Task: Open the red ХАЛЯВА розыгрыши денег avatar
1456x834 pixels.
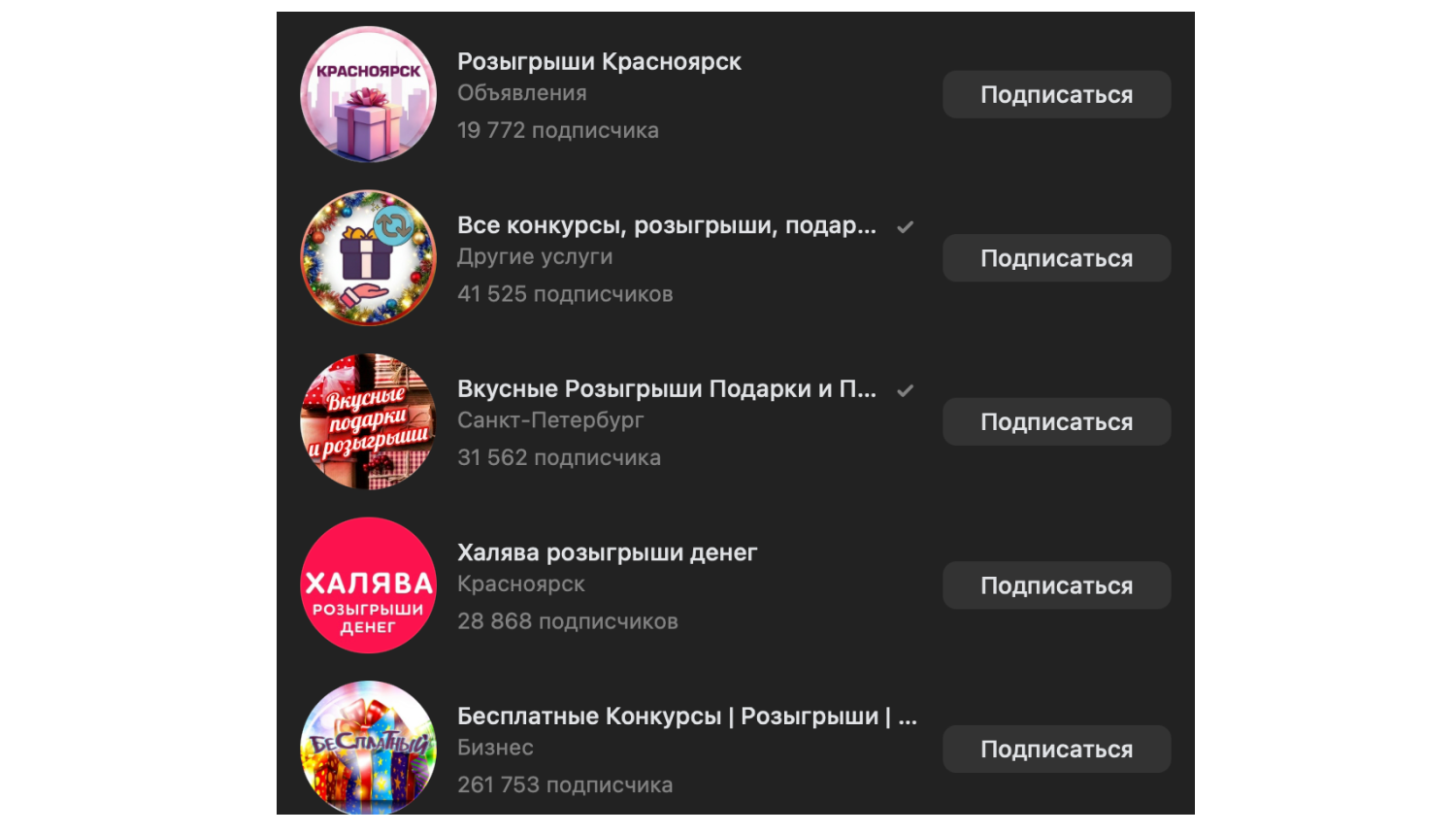Action: [x=368, y=585]
